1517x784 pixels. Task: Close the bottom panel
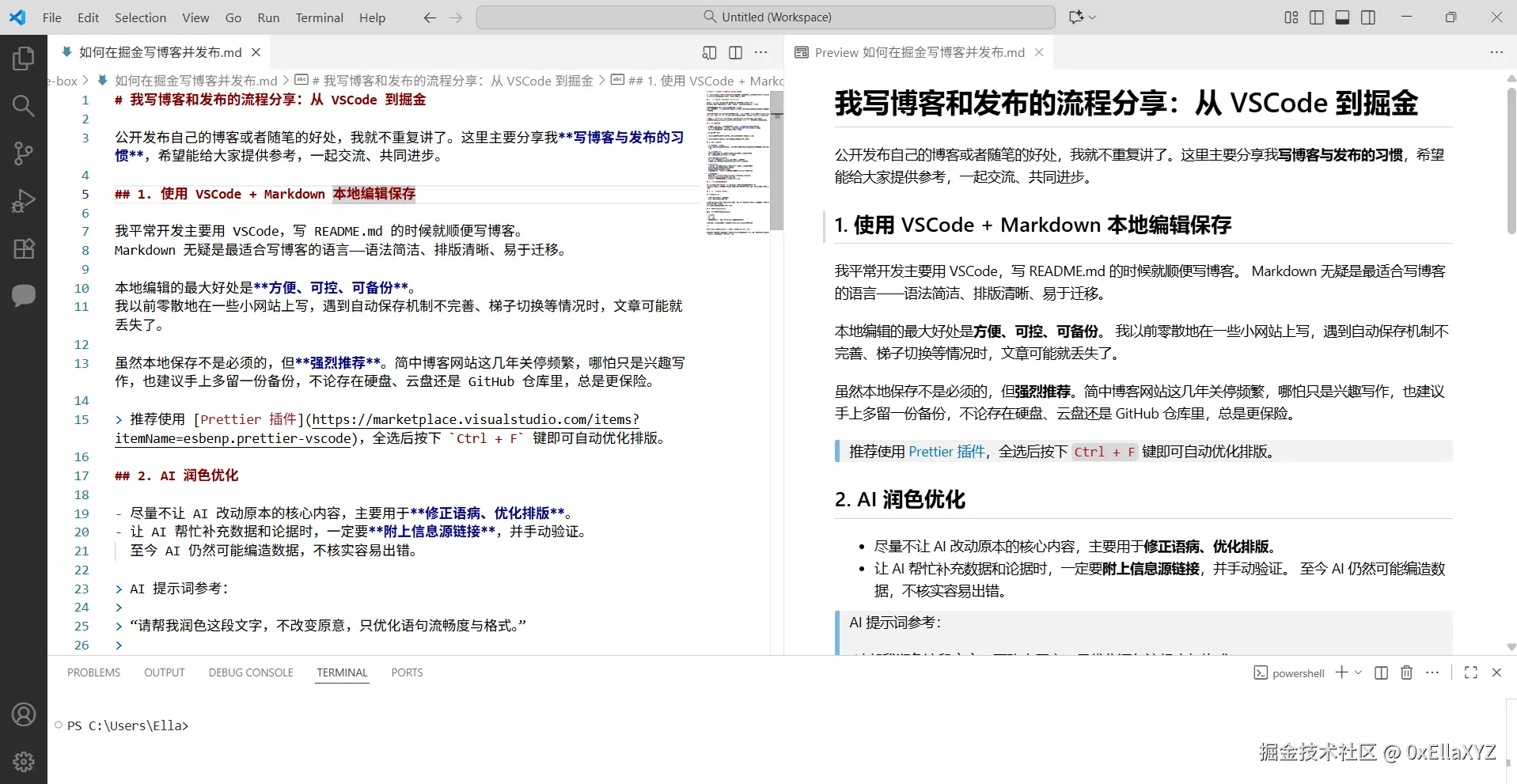click(x=1496, y=672)
